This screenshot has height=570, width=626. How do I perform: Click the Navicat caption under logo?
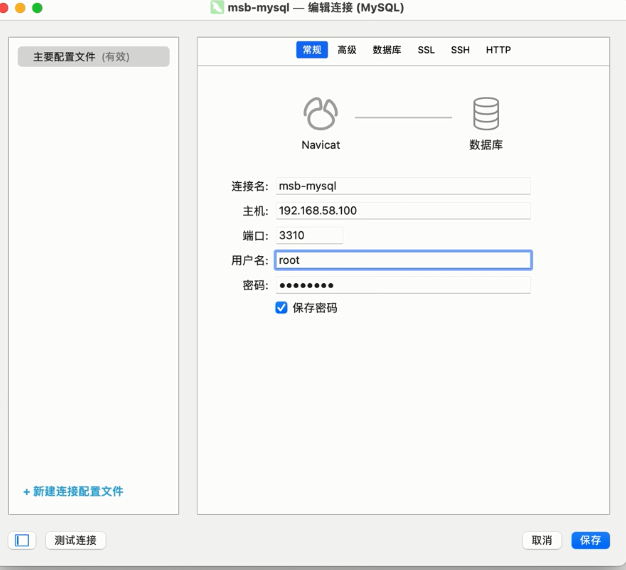[x=321, y=145]
